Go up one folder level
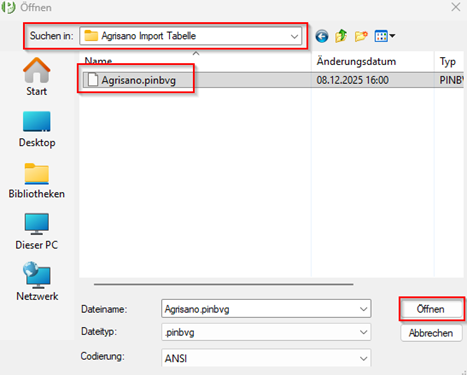Viewport: 467px width, 375px height. pyautogui.click(x=341, y=36)
